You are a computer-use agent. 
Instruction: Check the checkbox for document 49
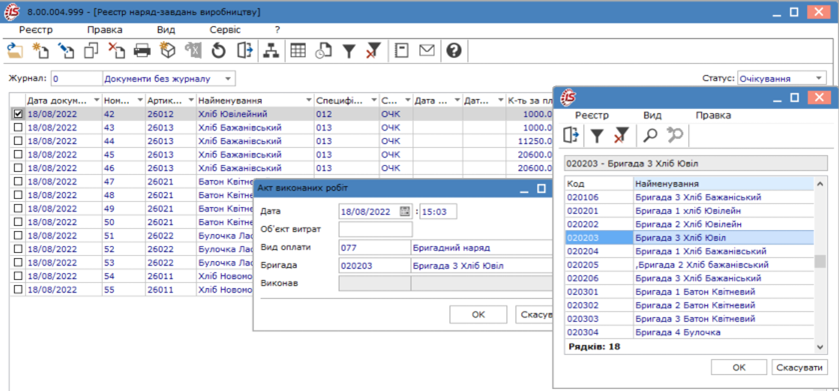coord(18,208)
